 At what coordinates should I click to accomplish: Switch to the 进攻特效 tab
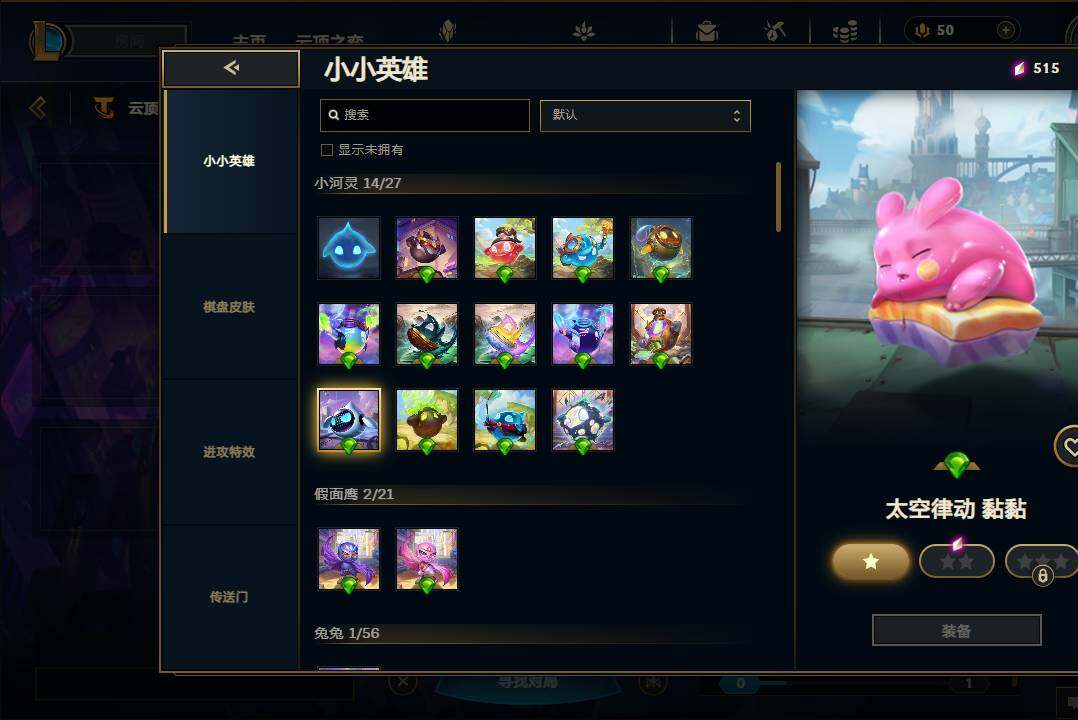point(229,452)
